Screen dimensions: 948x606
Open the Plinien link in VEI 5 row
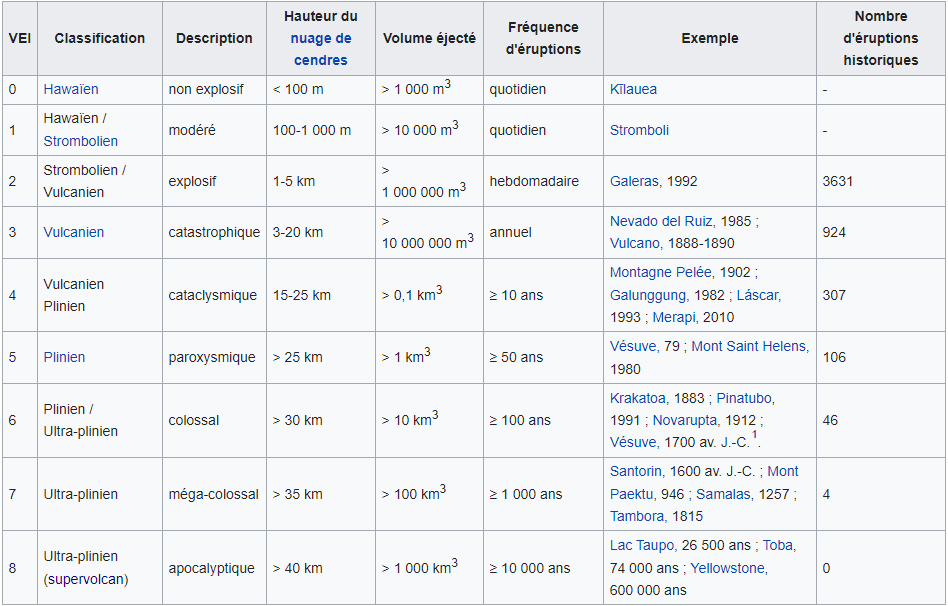click(x=64, y=357)
